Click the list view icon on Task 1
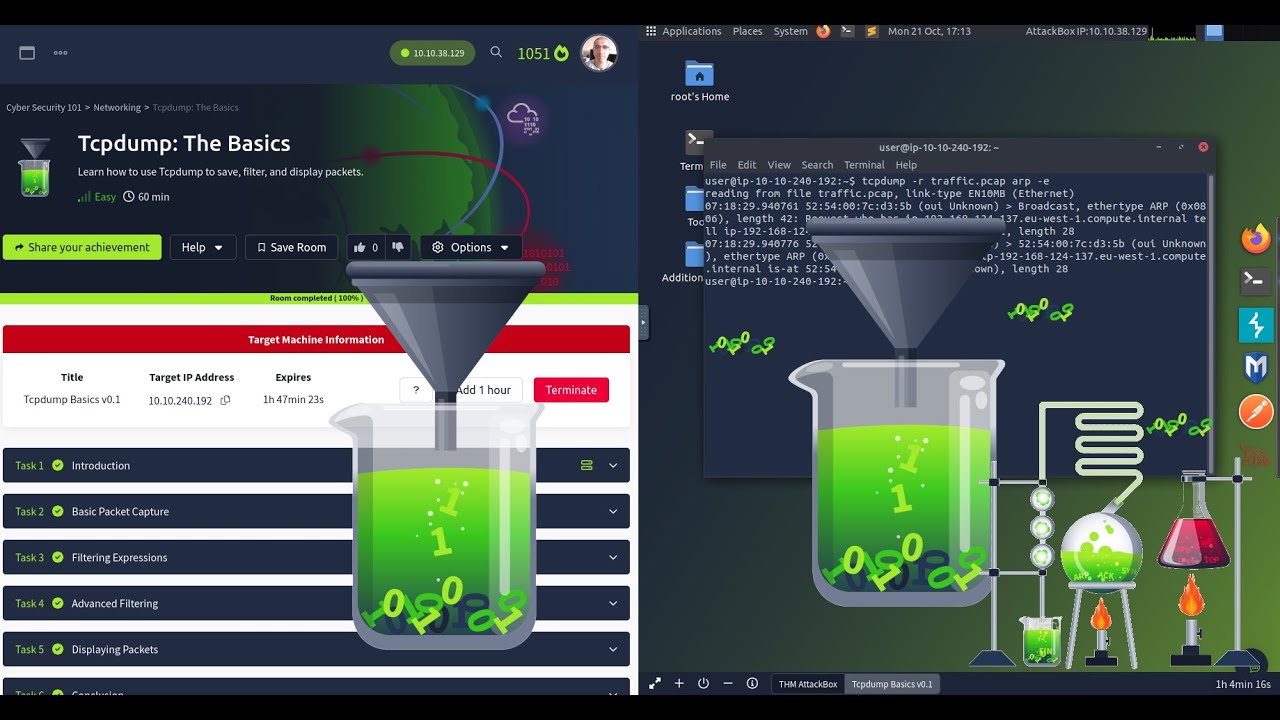The image size is (1280, 720). (587, 465)
